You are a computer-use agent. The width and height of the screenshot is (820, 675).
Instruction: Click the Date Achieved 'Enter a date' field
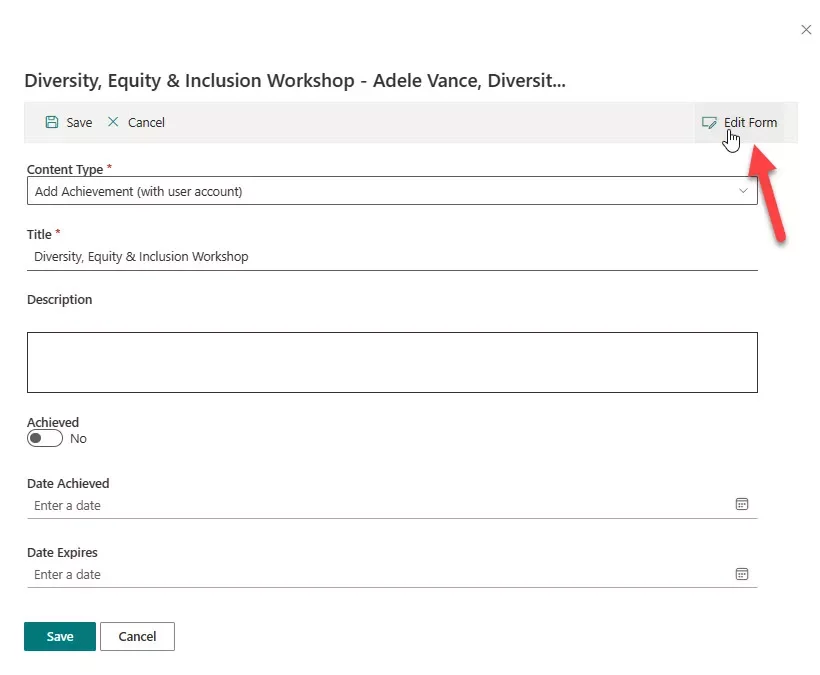pos(380,505)
